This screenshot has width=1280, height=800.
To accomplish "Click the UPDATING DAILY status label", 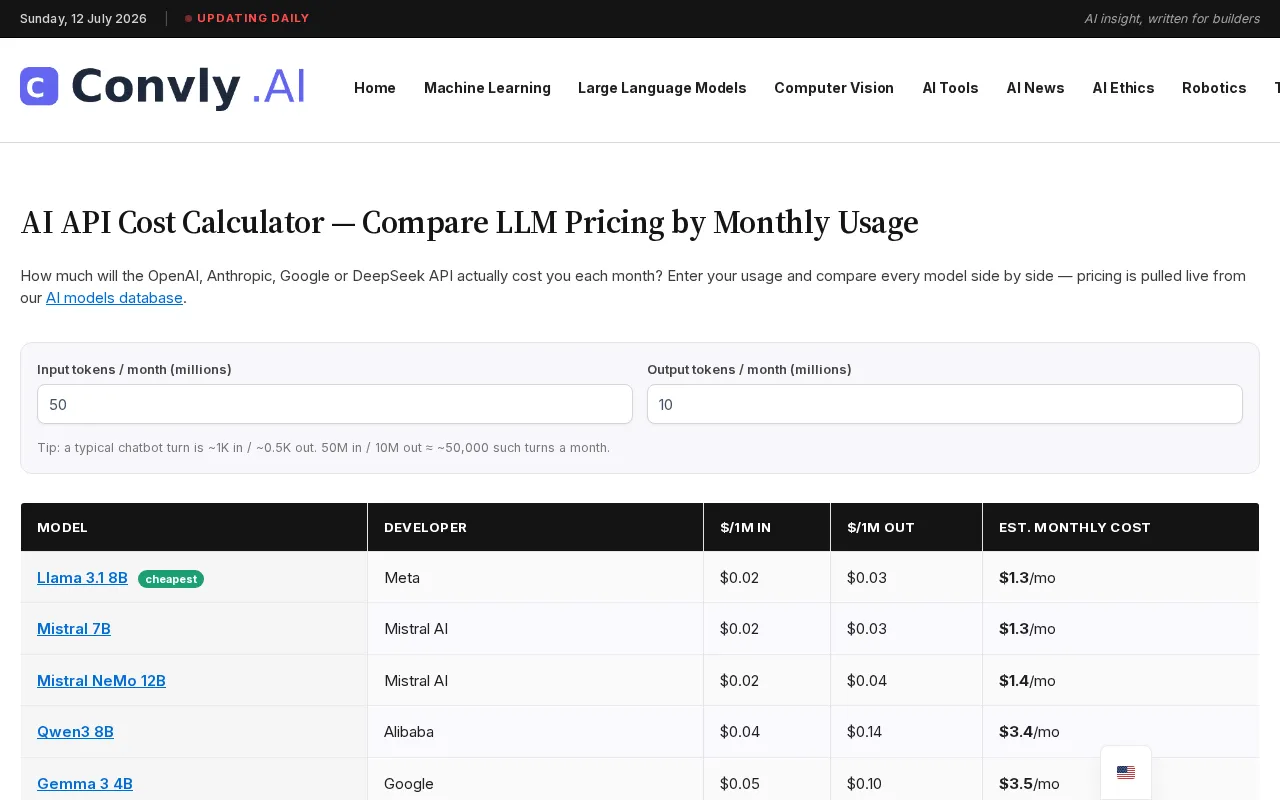I will pos(253,18).
